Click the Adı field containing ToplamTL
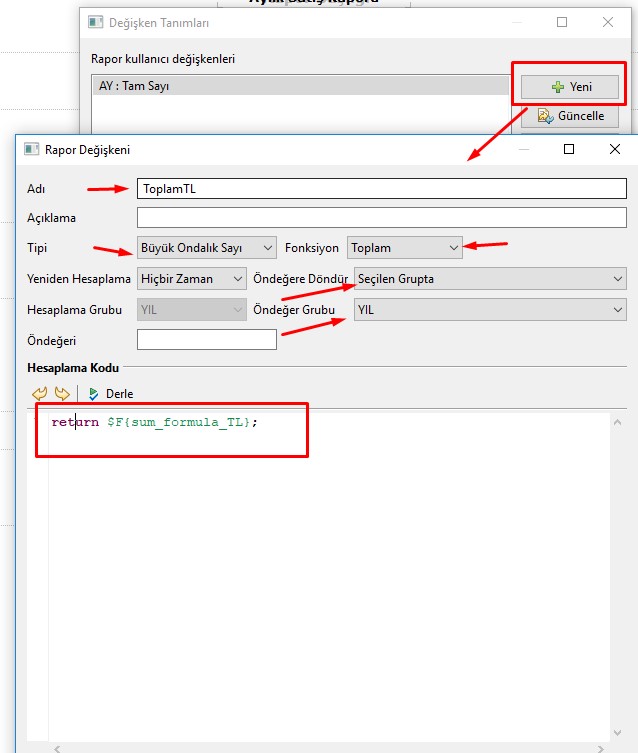638x753 pixels. 381,188
